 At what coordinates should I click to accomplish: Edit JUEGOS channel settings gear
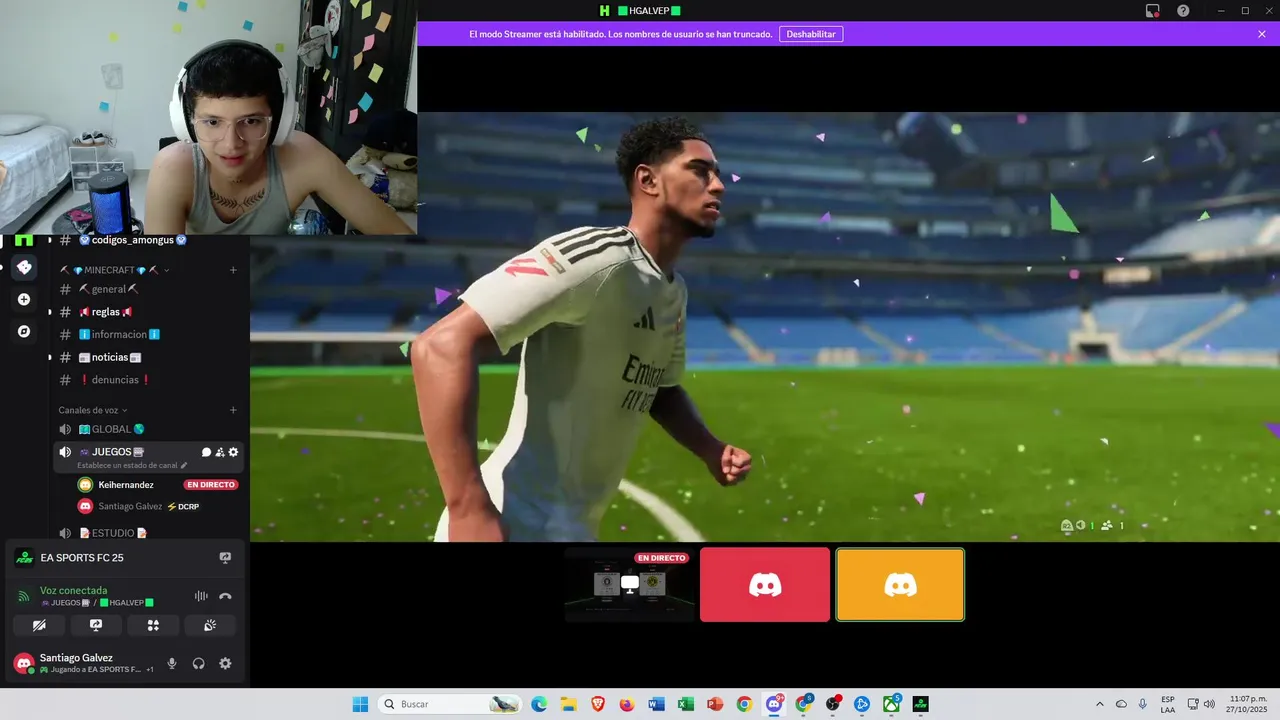pos(233,452)
